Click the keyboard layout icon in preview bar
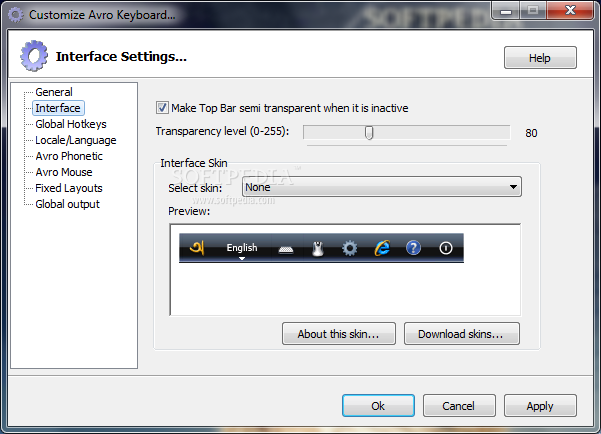 (286, 250)
